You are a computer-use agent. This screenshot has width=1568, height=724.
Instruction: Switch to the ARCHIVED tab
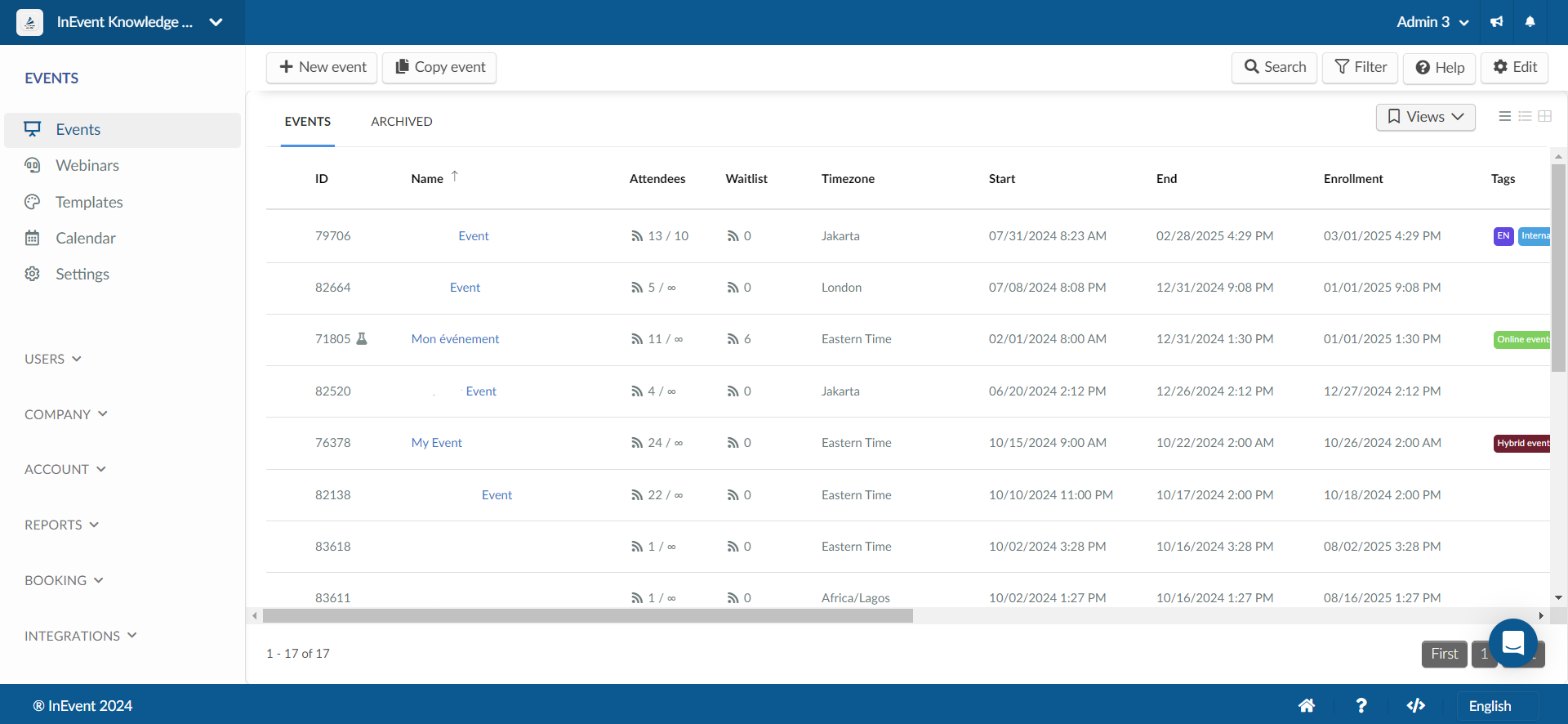402,122
